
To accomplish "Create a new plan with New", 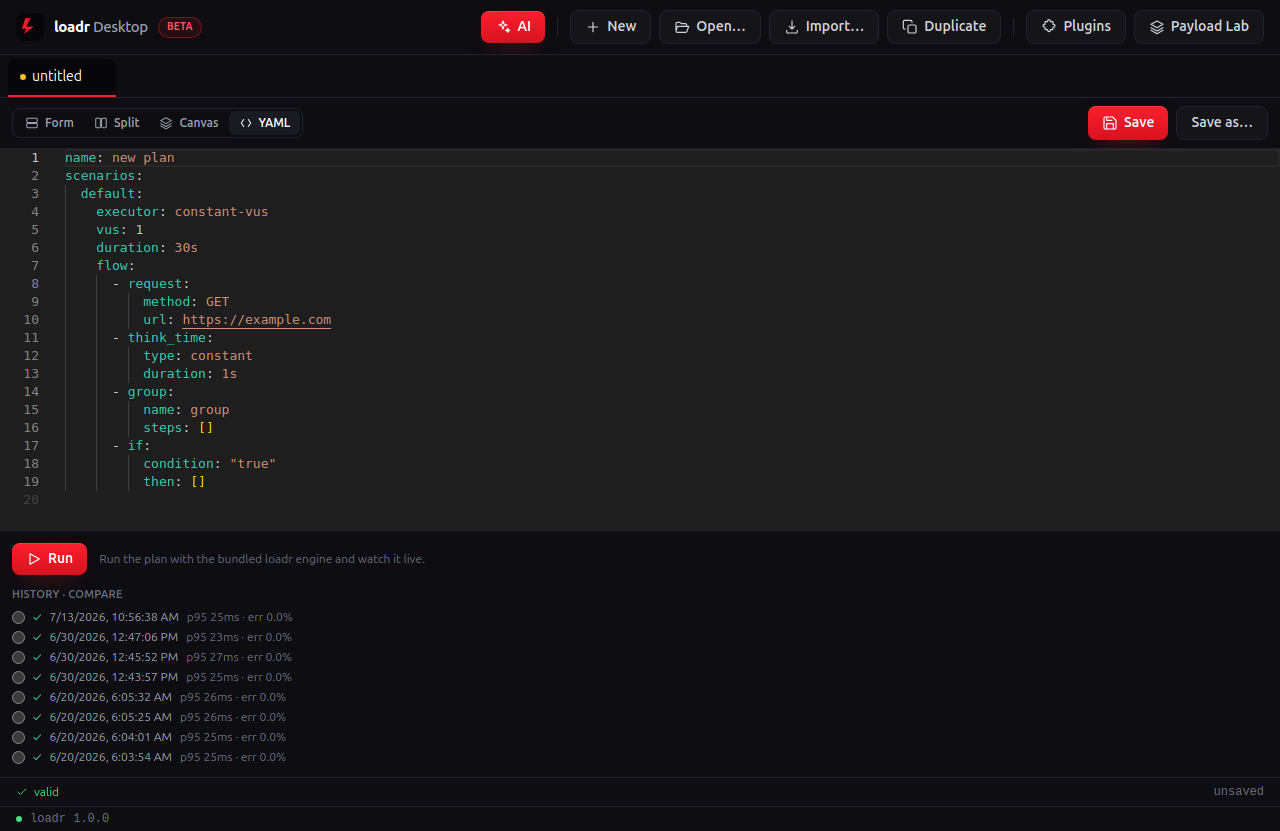I will tap(610, 27).
